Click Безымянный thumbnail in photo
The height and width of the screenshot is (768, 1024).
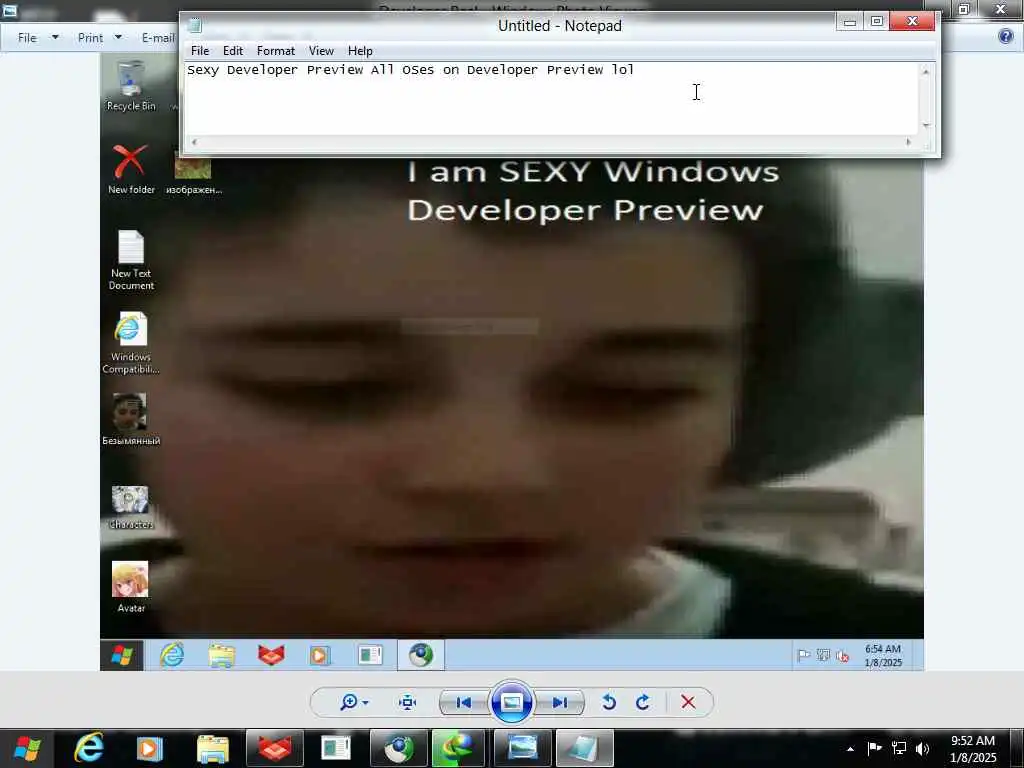tap(131, 419)
